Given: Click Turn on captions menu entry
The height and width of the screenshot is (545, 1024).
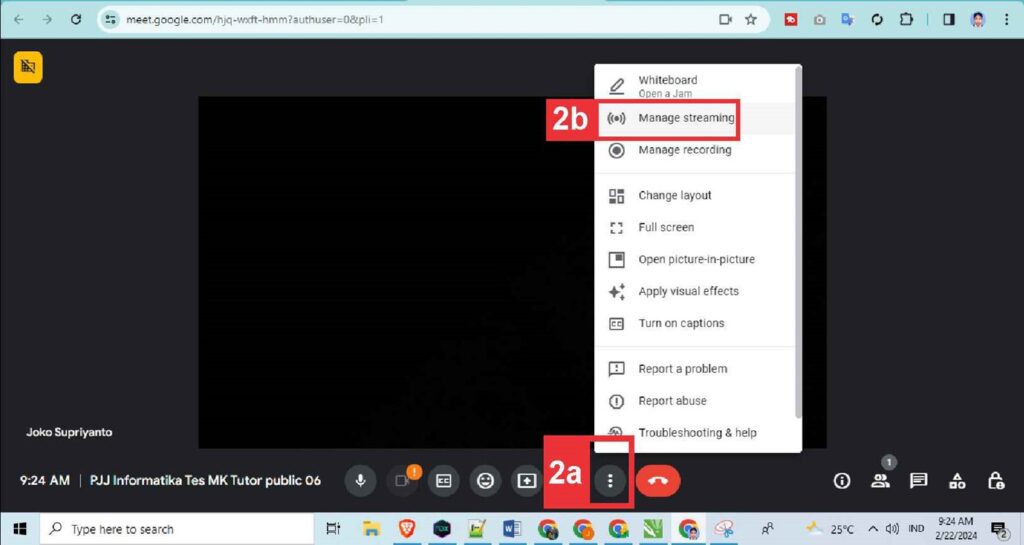Looking at the screenshot, I should pyautogui.click(x=681, y=324).
